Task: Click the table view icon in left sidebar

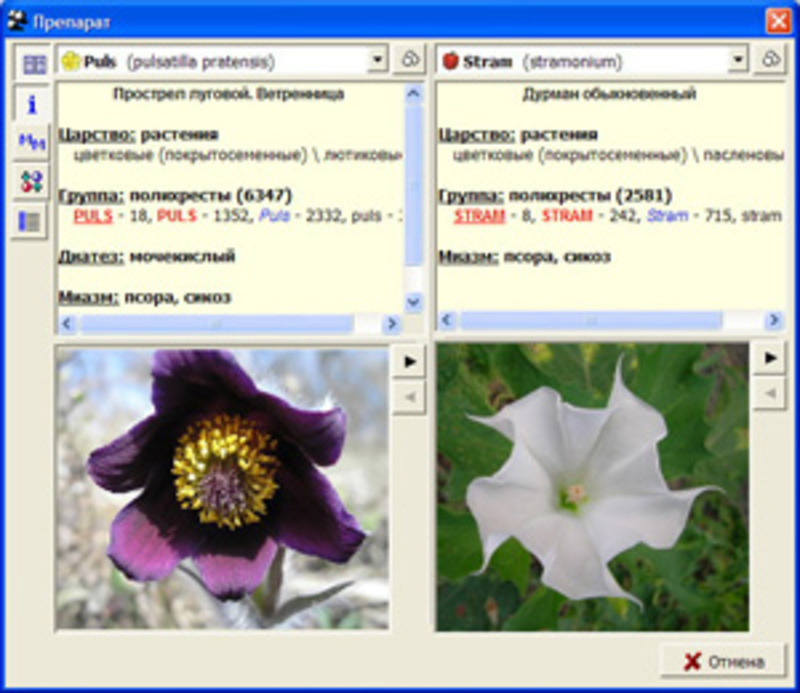Action: (x=33, y=64)
